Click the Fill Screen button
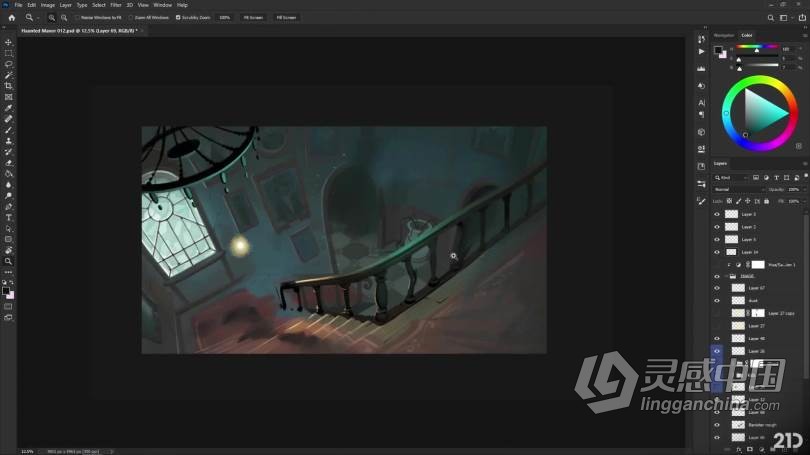The image size is (810, 455). 286,18
